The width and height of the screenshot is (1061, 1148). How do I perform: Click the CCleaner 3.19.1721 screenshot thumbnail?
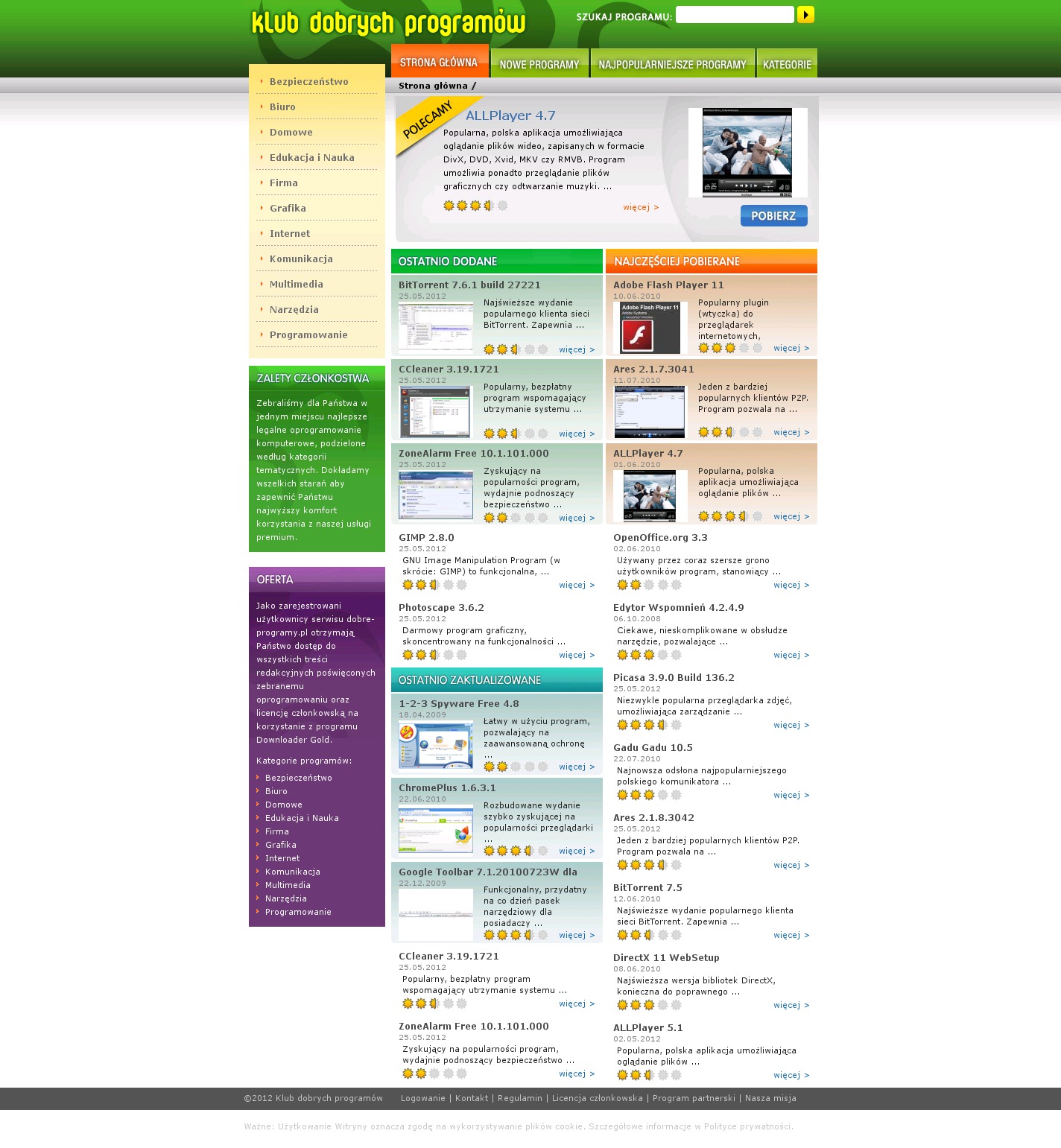click(436, 411)
